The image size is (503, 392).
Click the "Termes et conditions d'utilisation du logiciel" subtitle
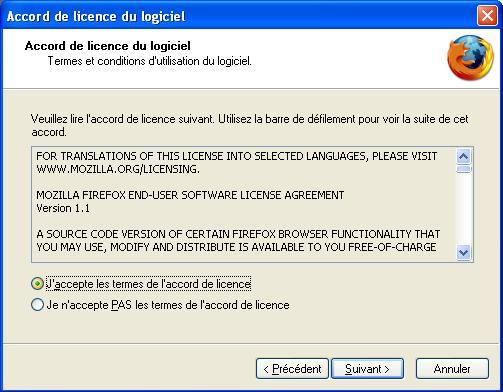click(x=150, y=61)
